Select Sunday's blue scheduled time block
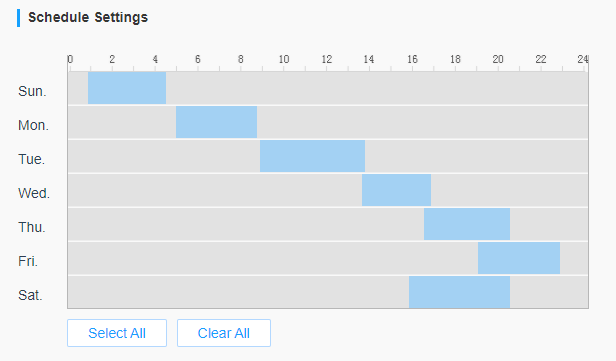Image resolution: width=616 pixels, height=361 pixels. pos(127,88)
